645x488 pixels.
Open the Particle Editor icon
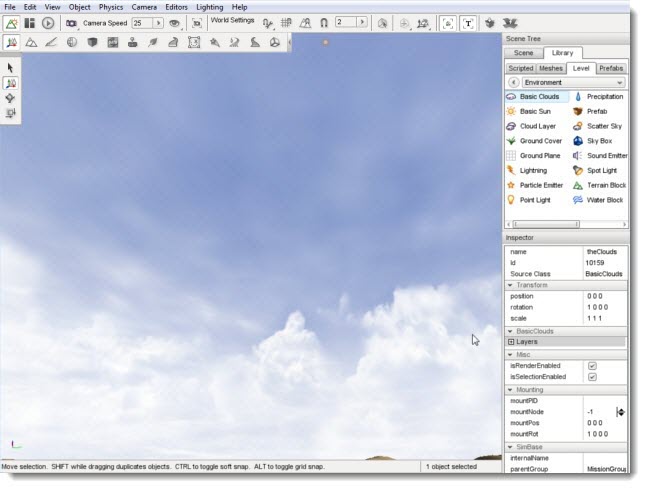point(214,42)
